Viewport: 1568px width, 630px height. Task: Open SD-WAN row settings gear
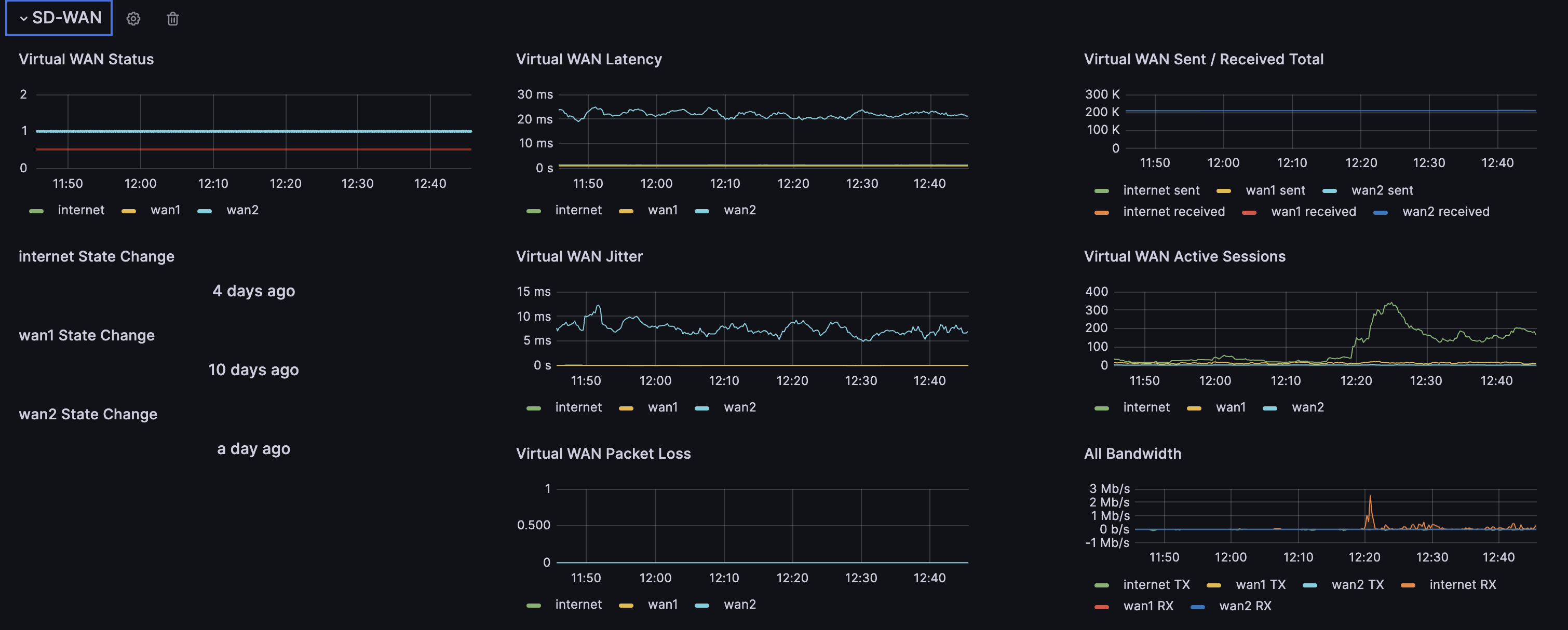coord(133,19)
